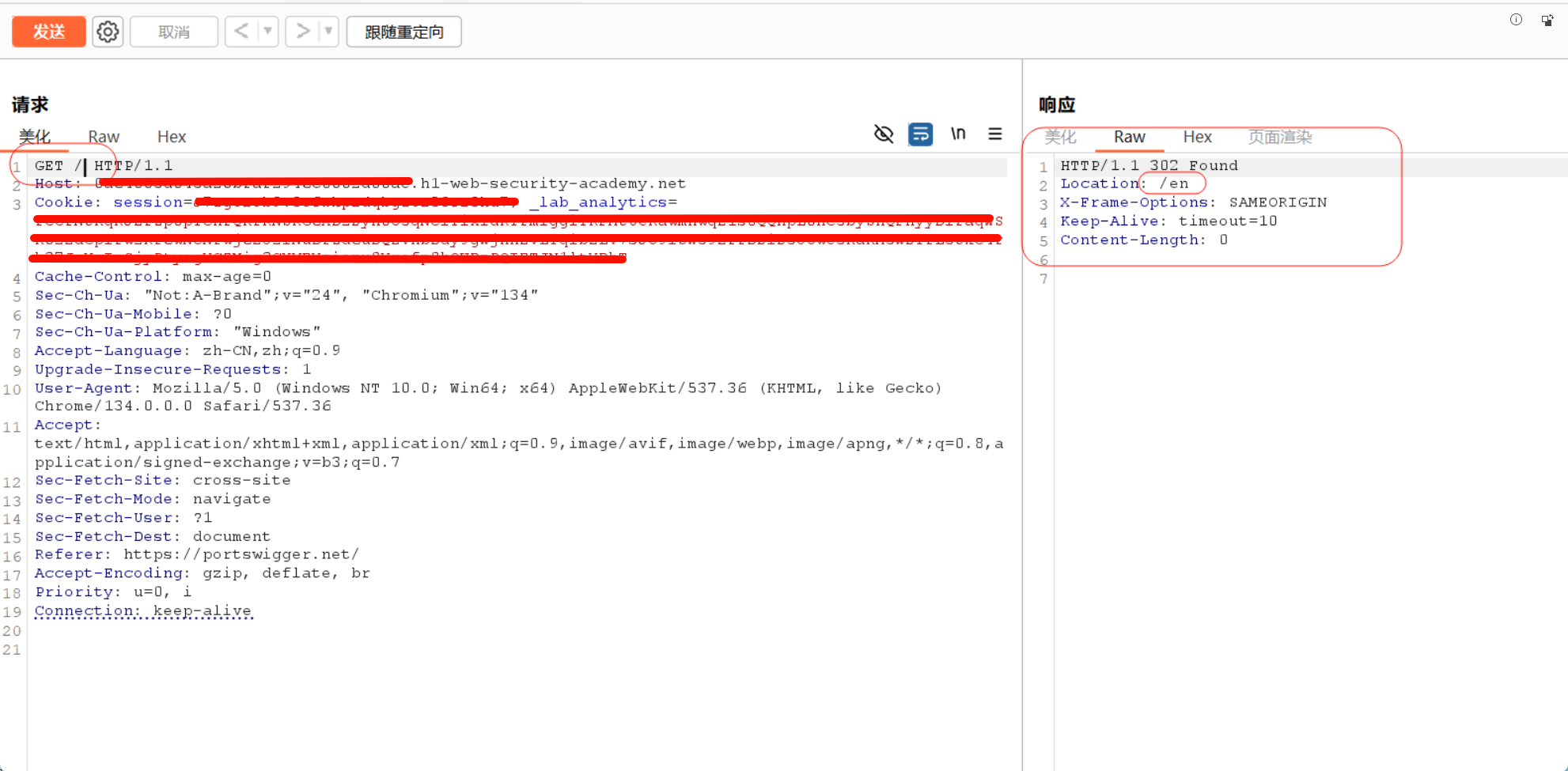Toggle hidden characters eye icon in request
The width and height of the screenshot is (1568, 771).
point(884,134)
